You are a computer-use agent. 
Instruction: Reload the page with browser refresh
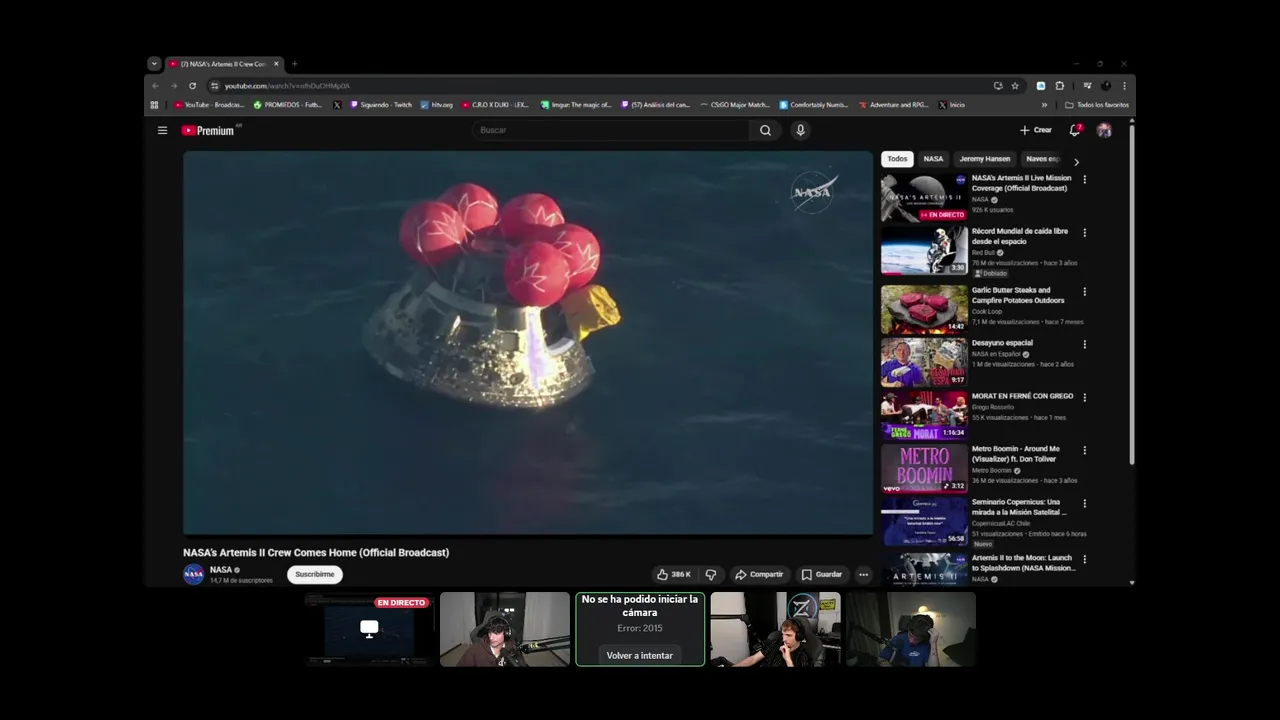(193, 86)
